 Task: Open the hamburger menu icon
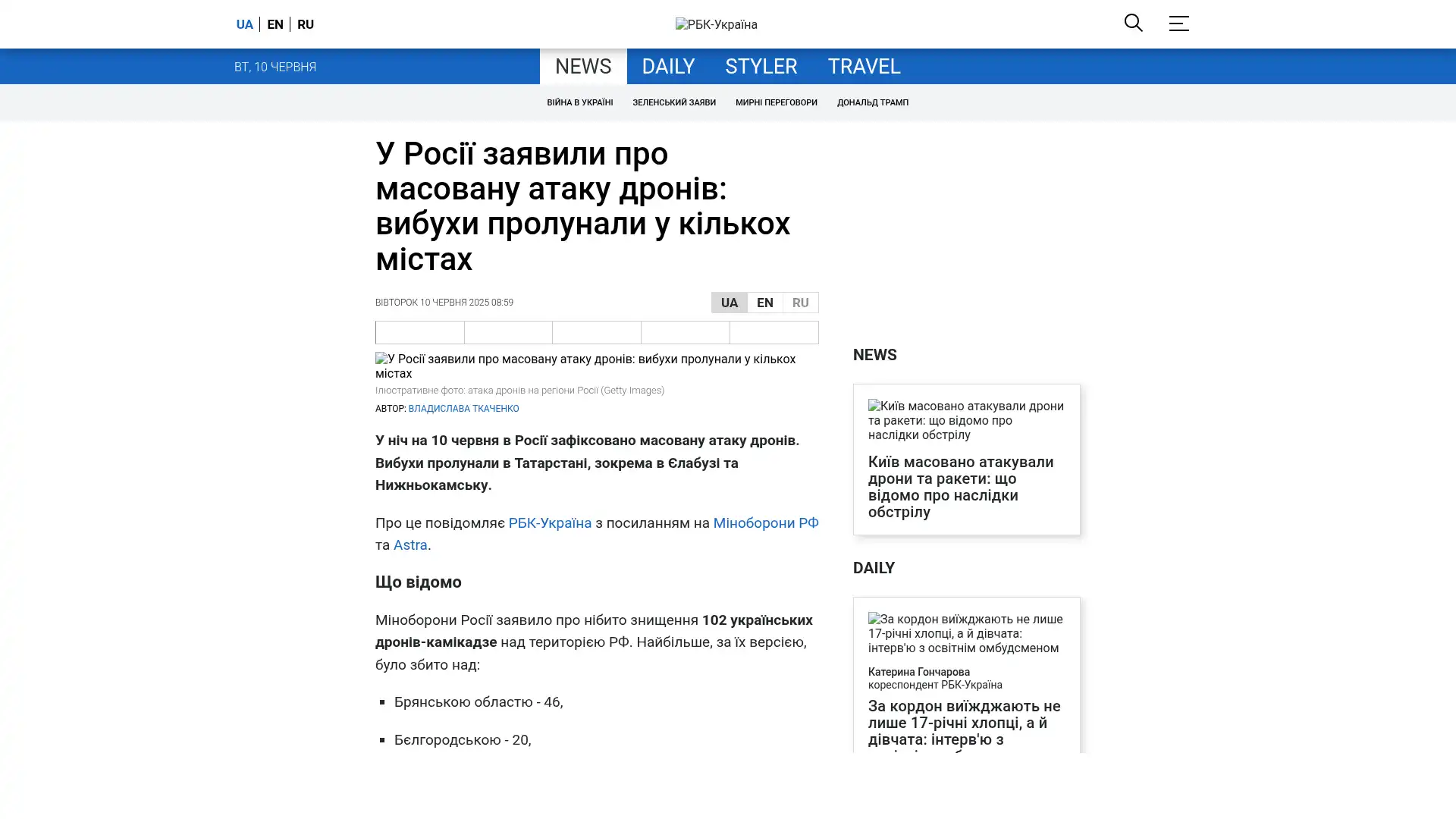[1178, 24]
